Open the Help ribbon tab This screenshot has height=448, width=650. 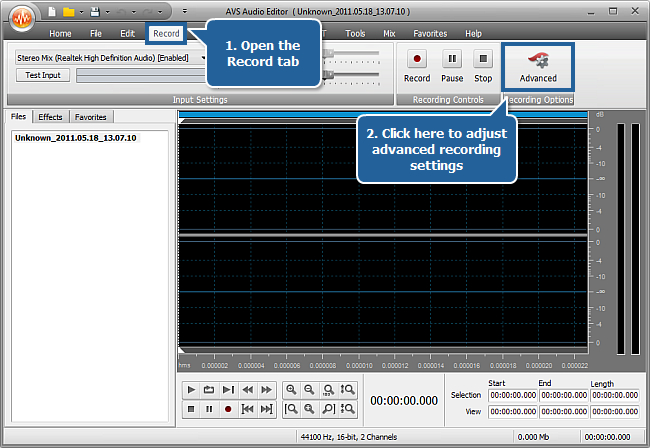[x=473, y=34]
